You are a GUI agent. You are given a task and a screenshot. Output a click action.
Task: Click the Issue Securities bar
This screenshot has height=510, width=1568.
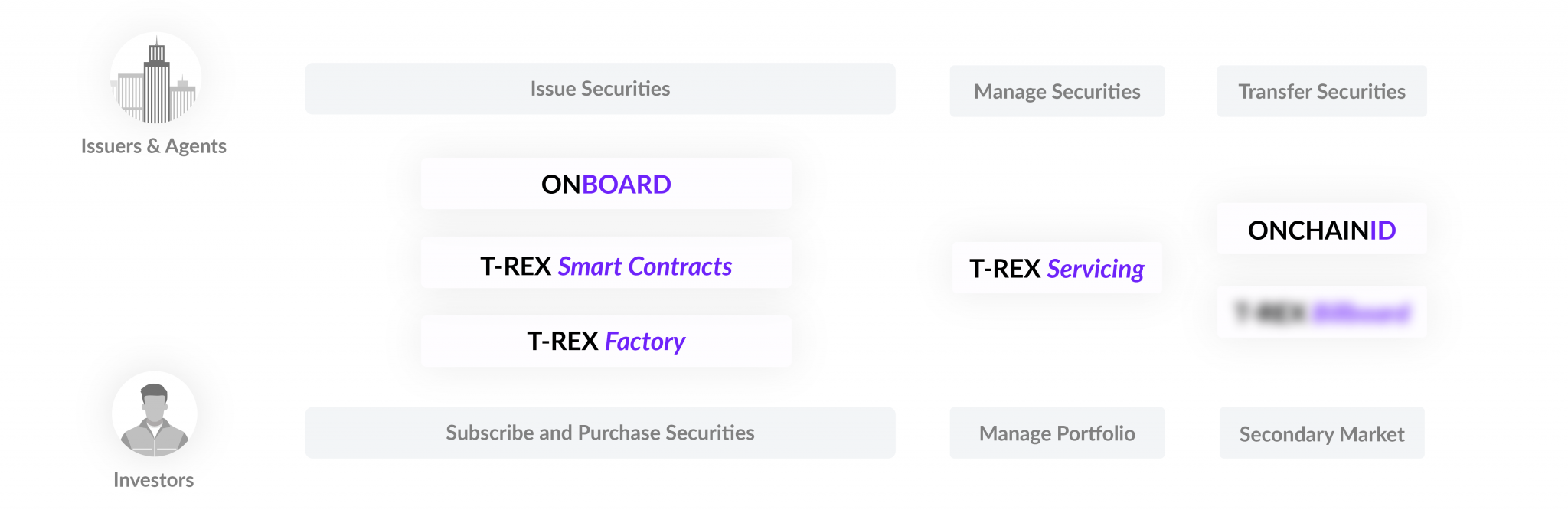coord(599,89)
